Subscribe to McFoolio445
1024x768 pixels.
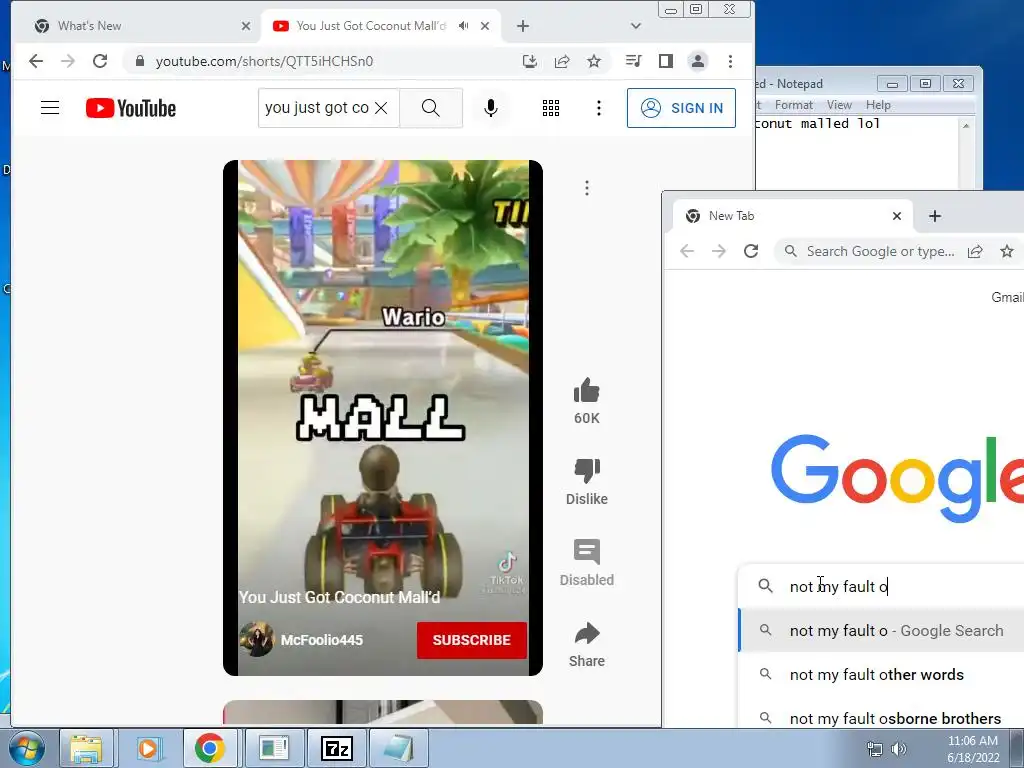tap(472, 640)
